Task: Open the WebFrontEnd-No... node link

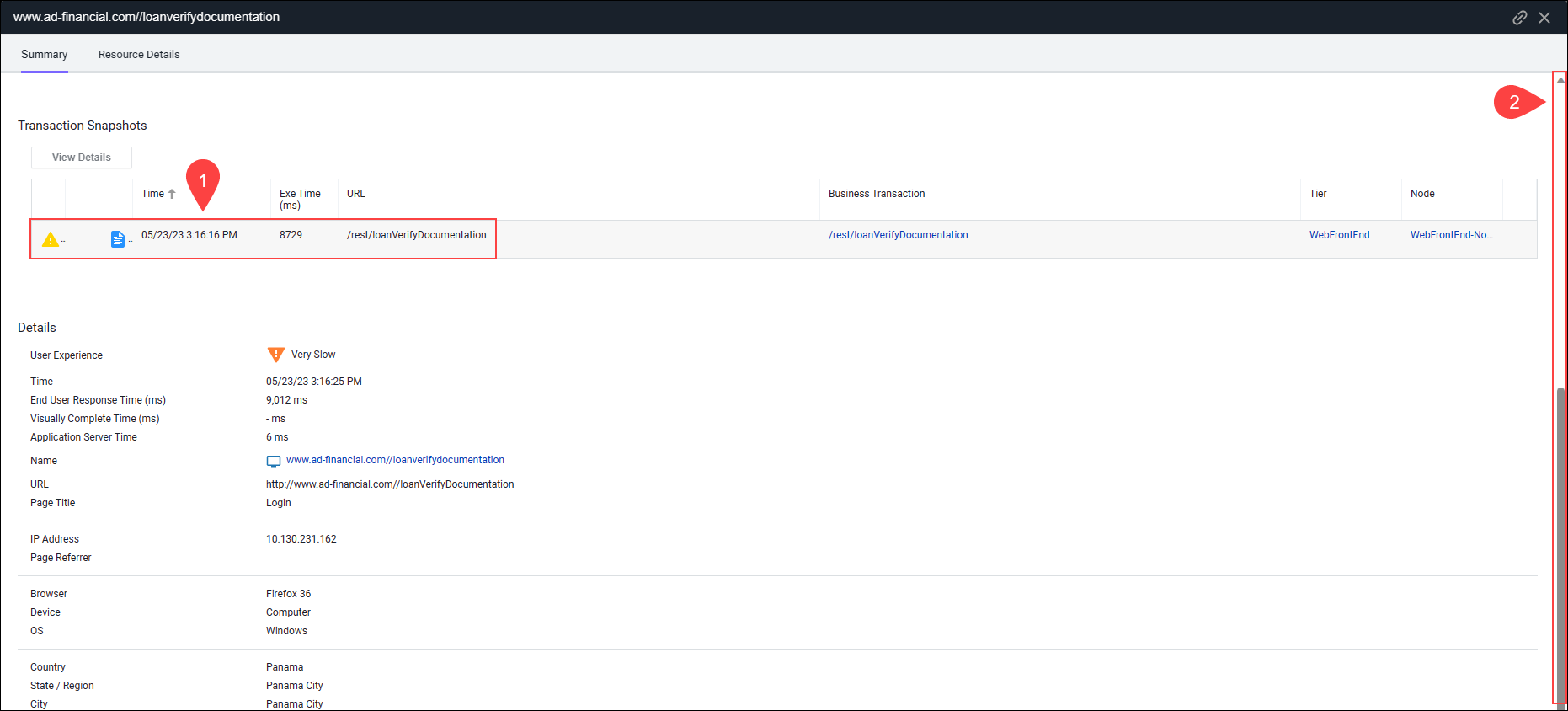Action: tap(1451, 235)
